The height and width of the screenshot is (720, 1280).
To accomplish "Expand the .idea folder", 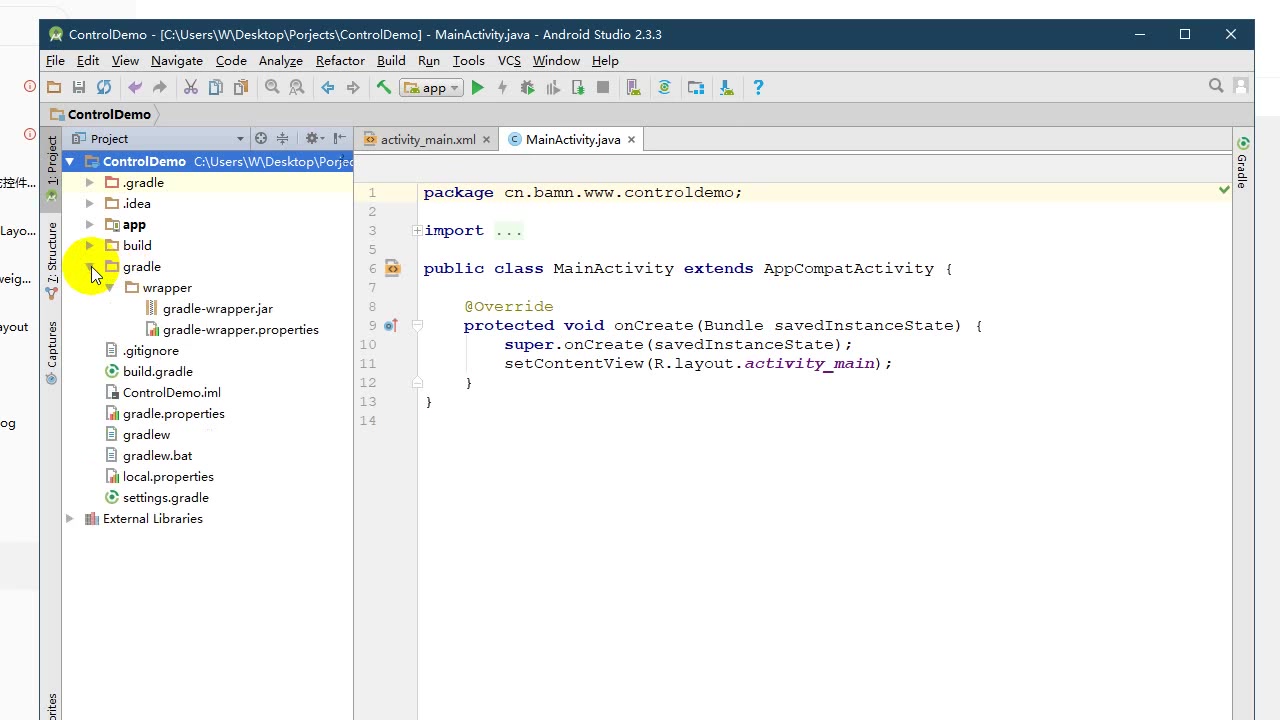I will point(90,204).
